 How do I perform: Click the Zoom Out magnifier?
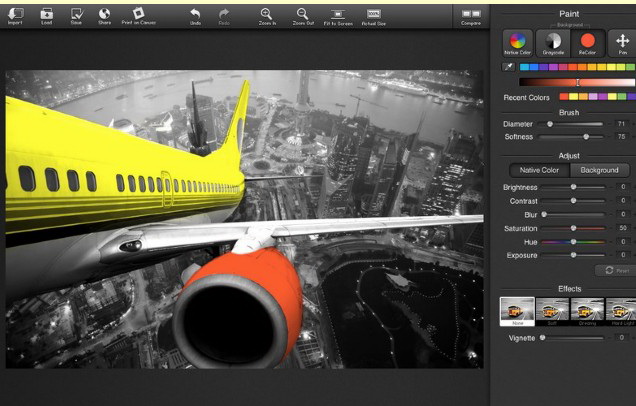click(301, 14)
